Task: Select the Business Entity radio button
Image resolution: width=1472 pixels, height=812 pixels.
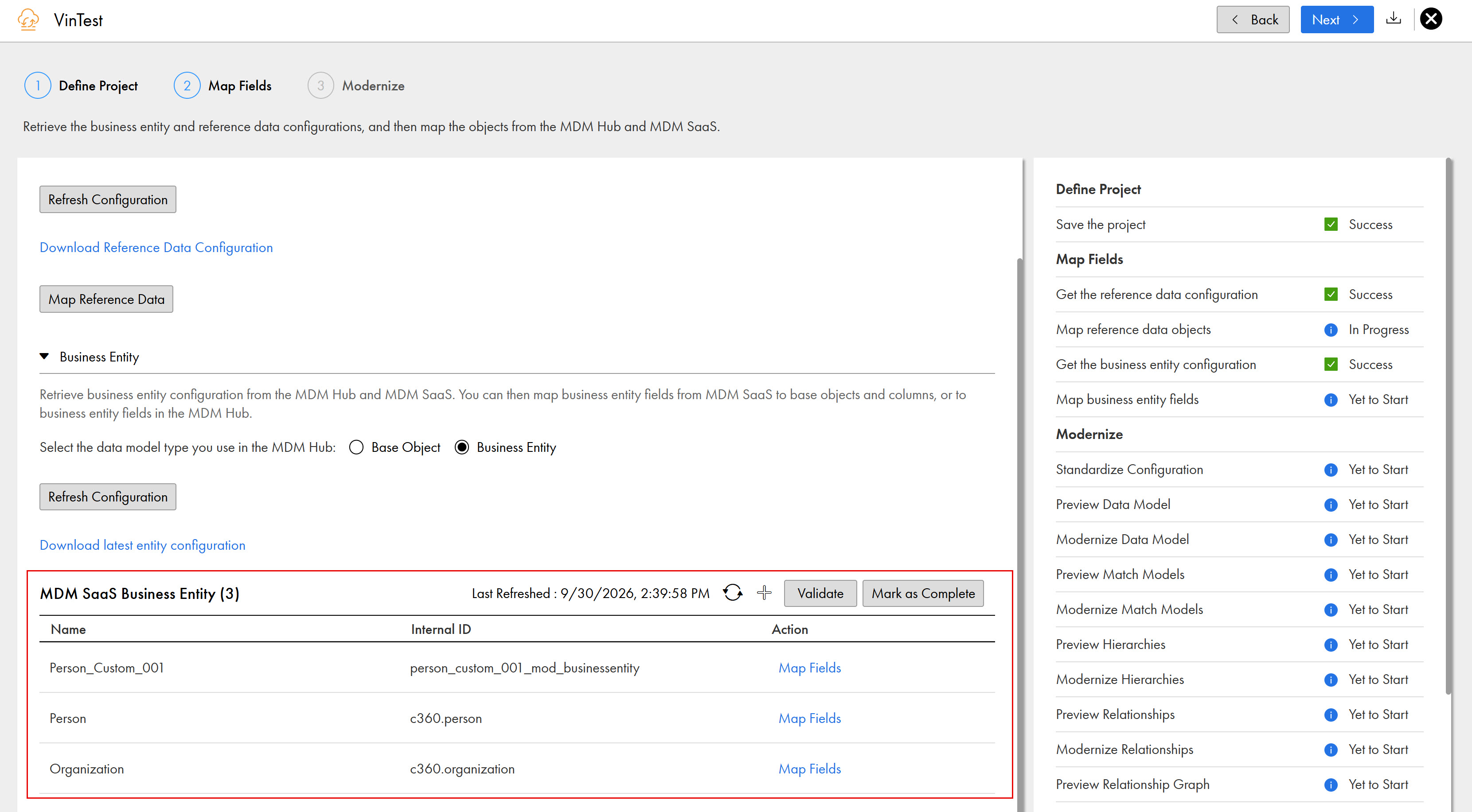Action: click(462, 447)
